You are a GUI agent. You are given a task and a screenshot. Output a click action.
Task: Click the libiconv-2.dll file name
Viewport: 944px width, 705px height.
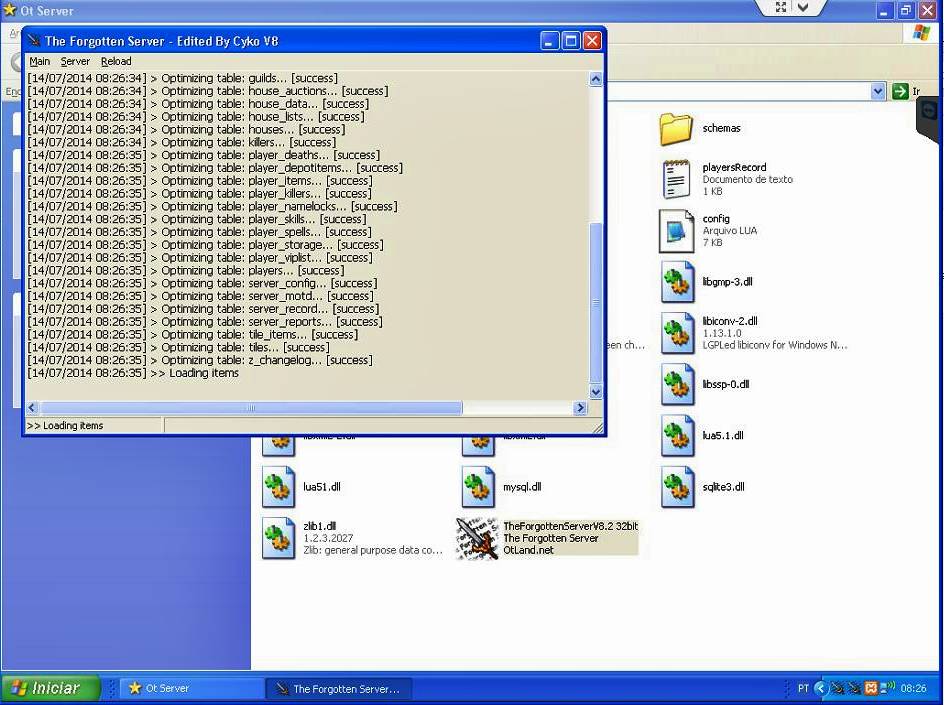(730, 321)
